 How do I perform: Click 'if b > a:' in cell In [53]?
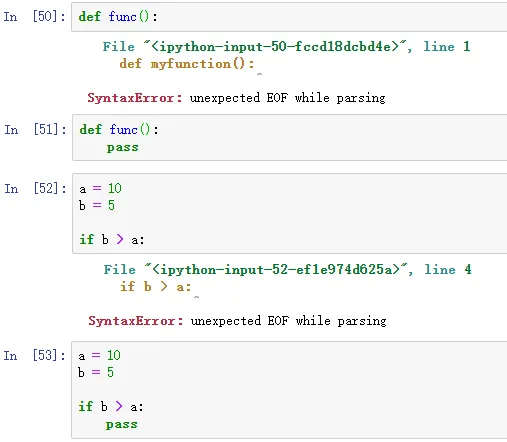[111, 406]
